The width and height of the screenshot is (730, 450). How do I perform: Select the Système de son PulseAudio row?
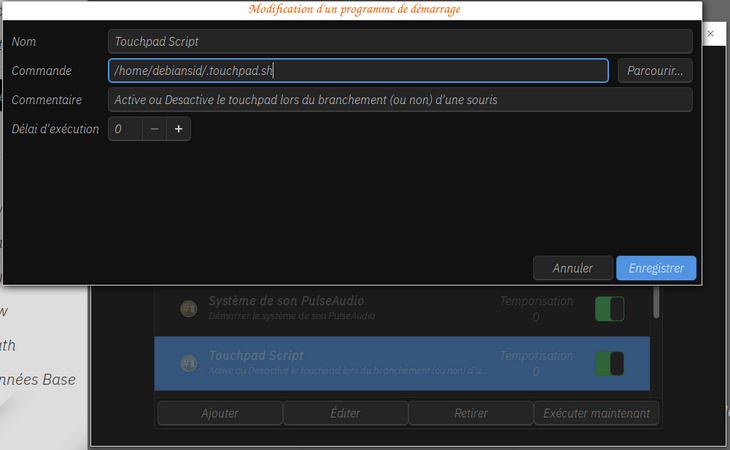tap(350, 309)
